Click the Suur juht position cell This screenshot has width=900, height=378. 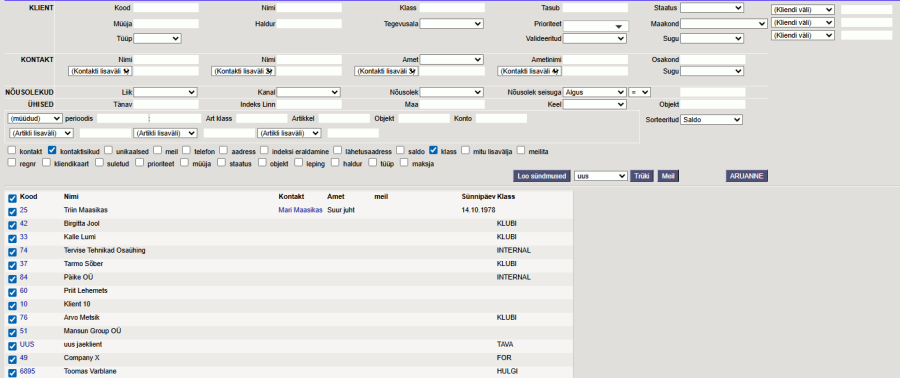tap(341, 211)
